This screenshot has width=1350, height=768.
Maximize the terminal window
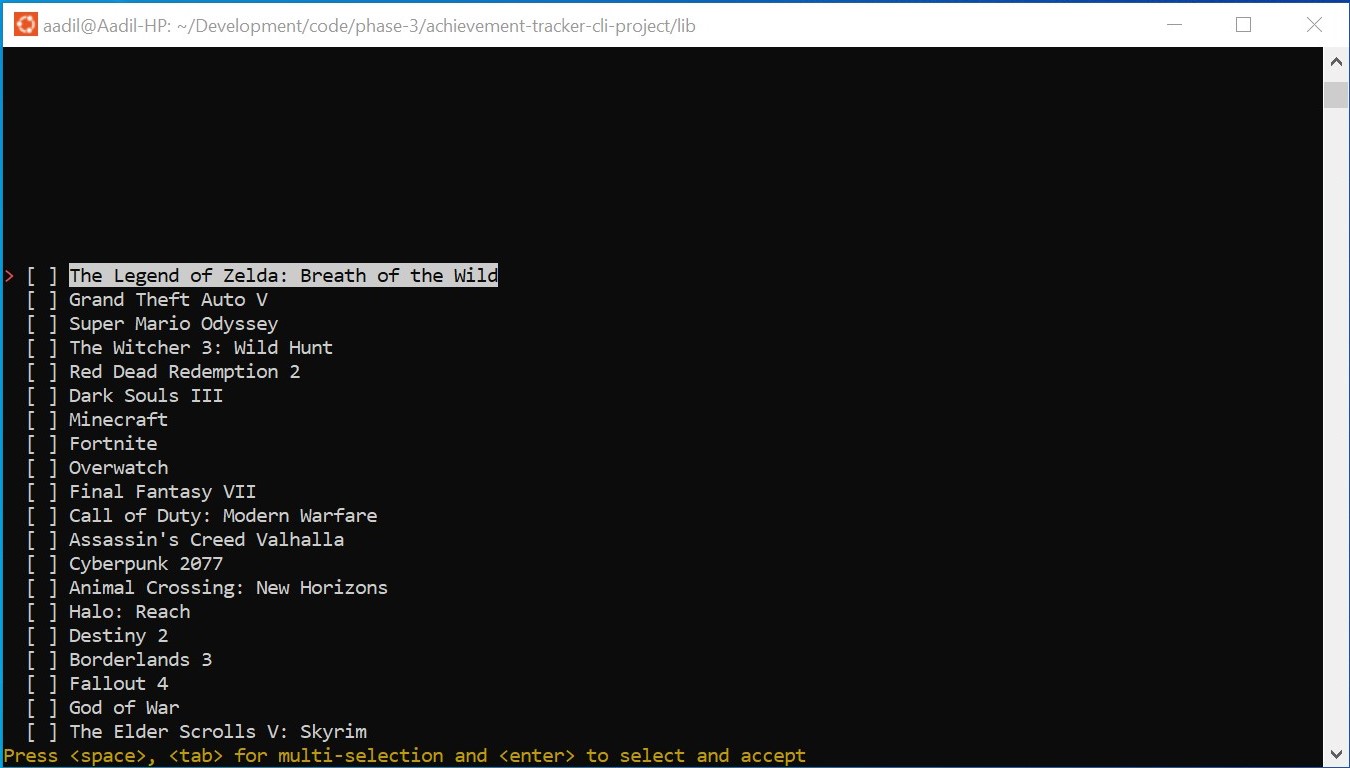coord(1243,25)
